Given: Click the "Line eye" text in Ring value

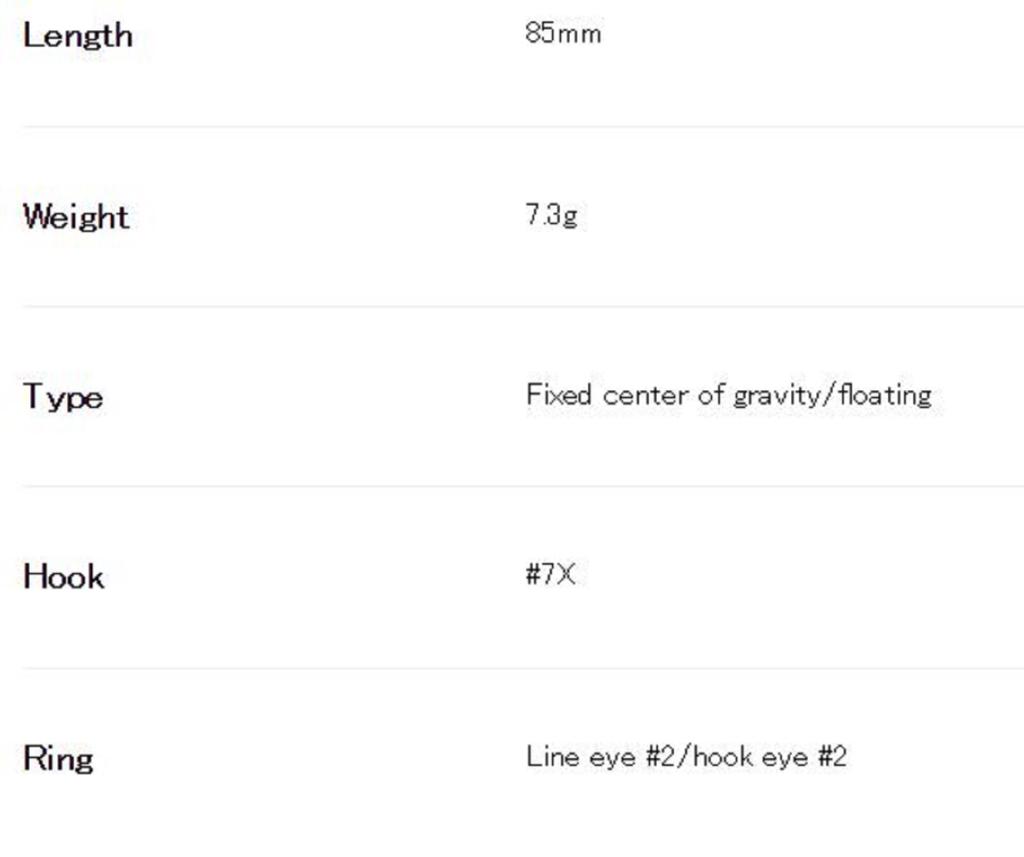Looking at the screenshot, I should pyautogui.click(x=581, y=756).
